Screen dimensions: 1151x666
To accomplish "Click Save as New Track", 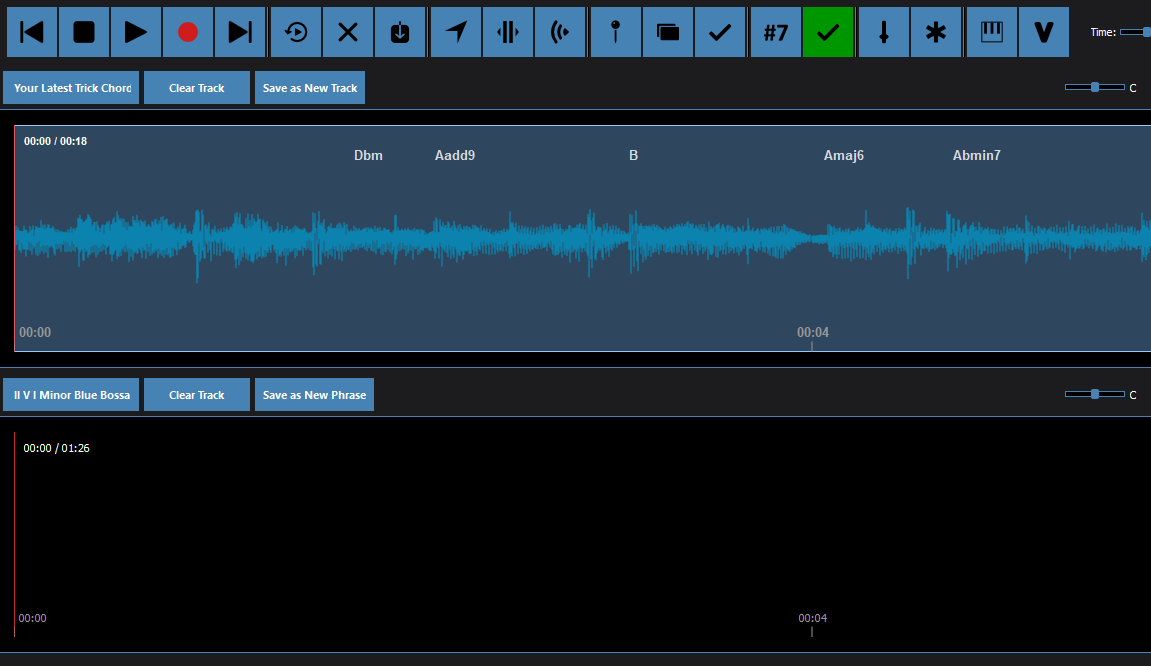I will 310,88.
